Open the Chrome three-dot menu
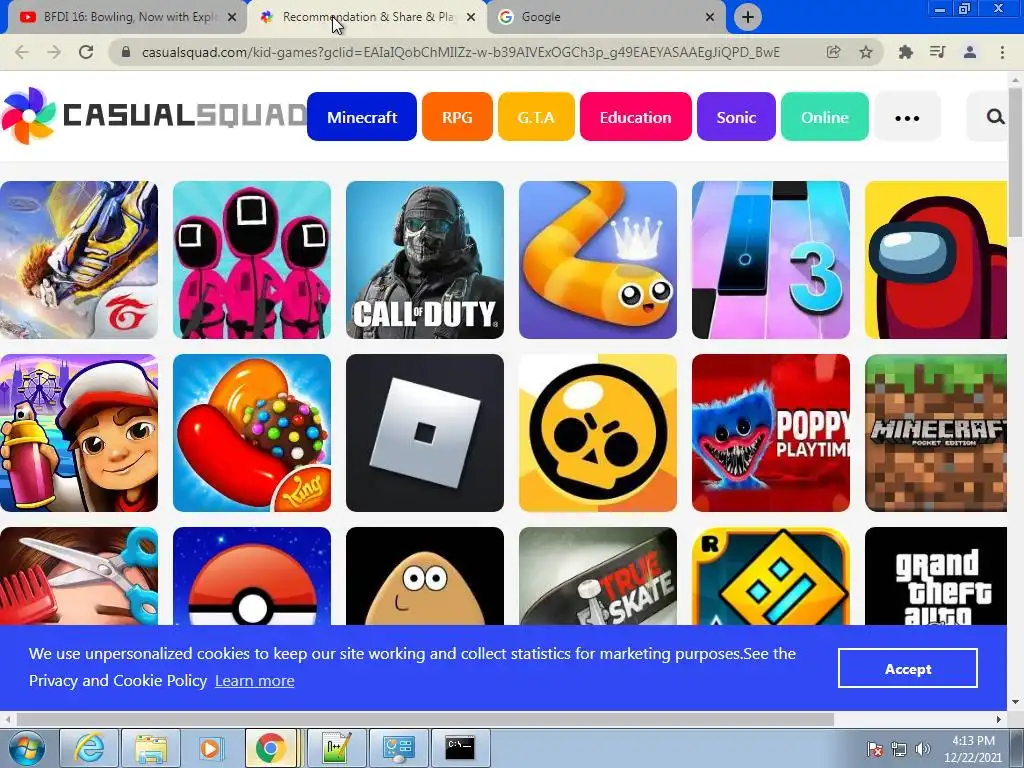The height and width of the screenshot is (768, 1024). pyautogui.click(x=1002, y=52)
